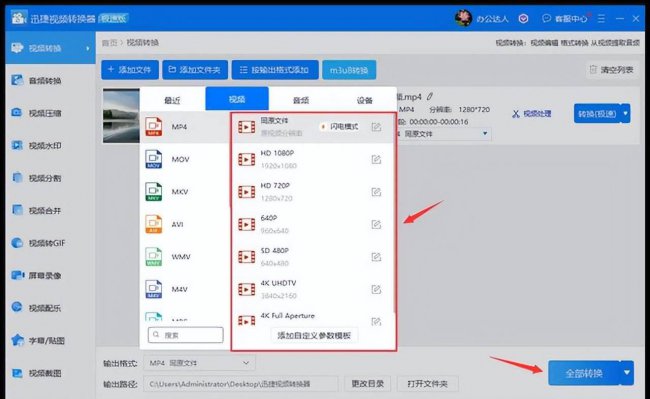Click the 添加文件夹 button
The height and width of the screenshot is (399, 650).
(x=195, y=70)
